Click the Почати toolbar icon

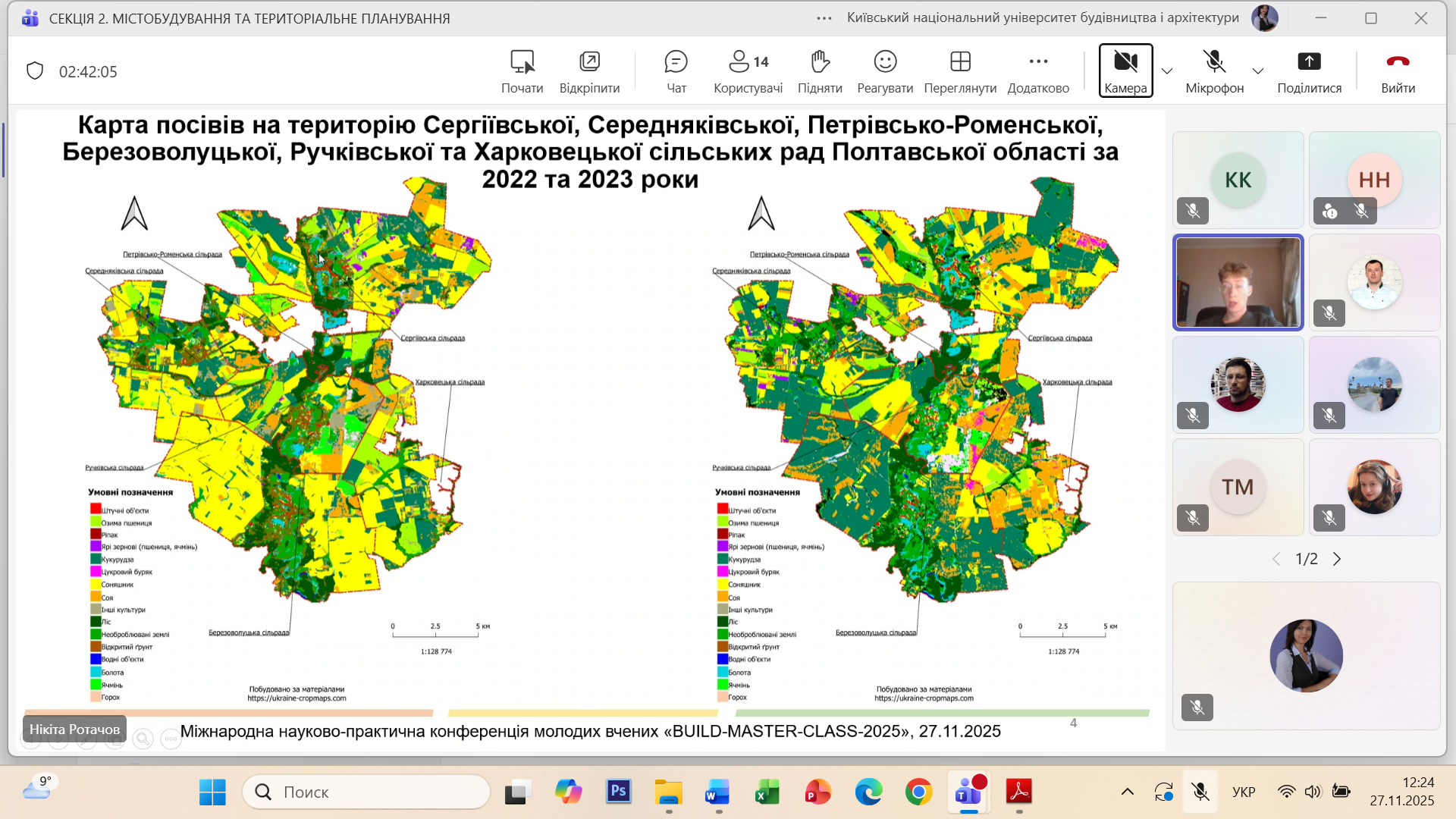(522, 72)
